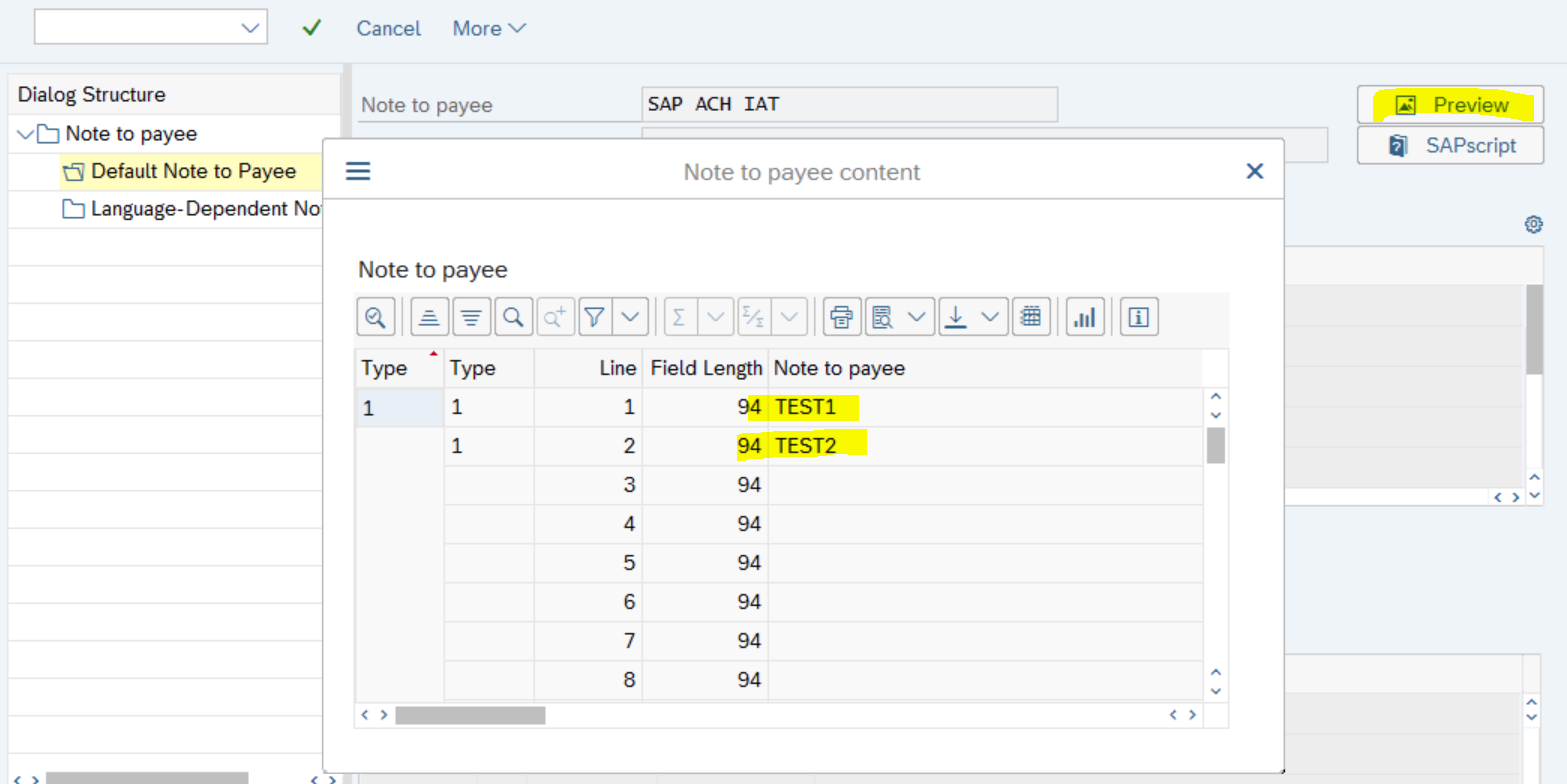Open the More menu
The image size is (1567, 784).
point(489,28)
